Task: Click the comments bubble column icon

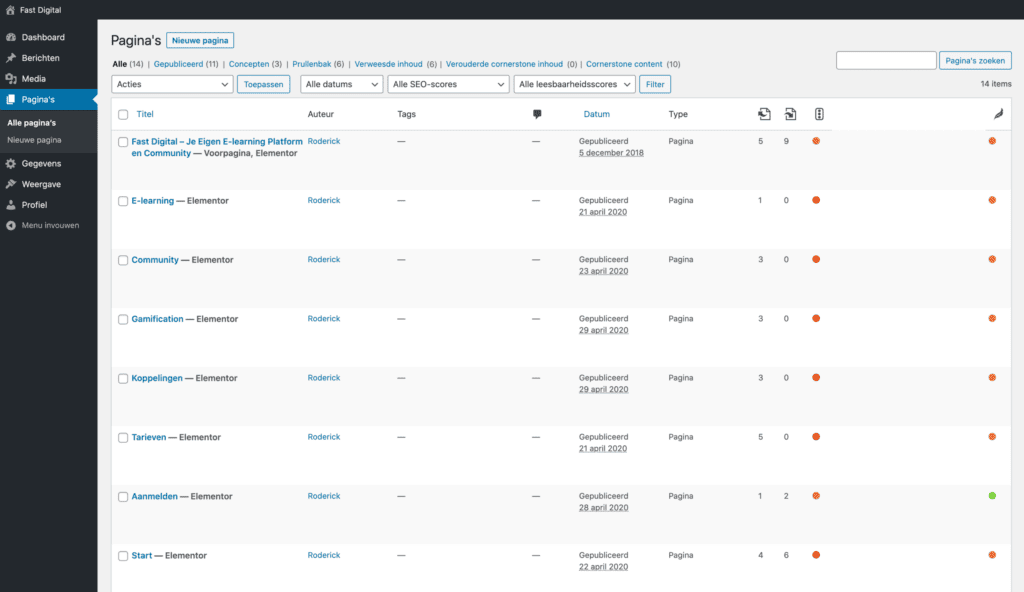Action: pyautogui.click(x=537, y=115)
